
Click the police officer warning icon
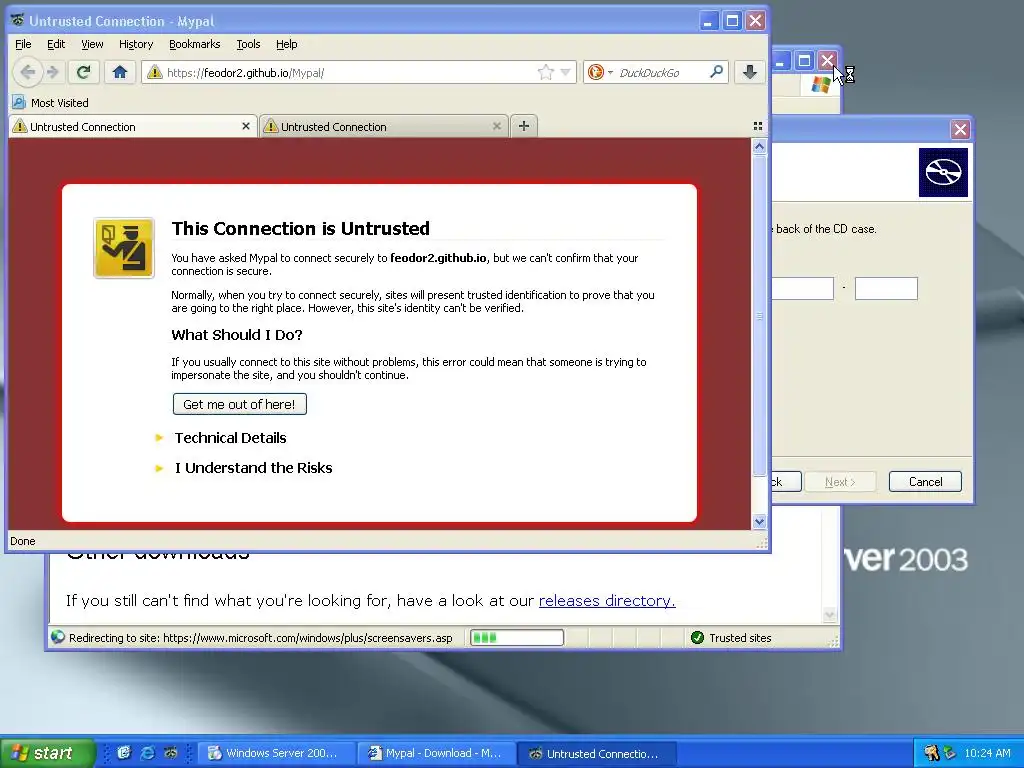124,248
